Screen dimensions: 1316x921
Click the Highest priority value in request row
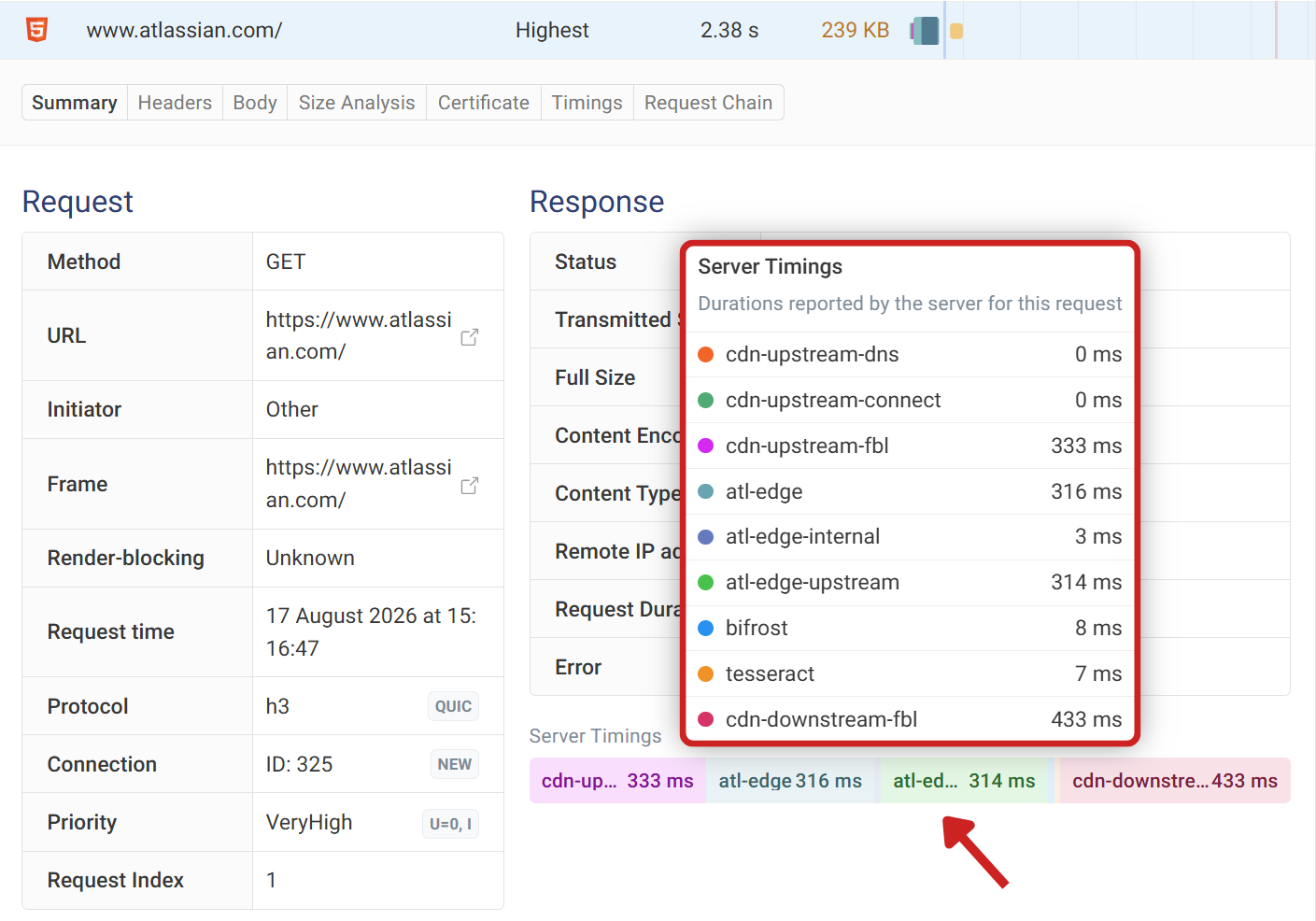coord(552,31)
